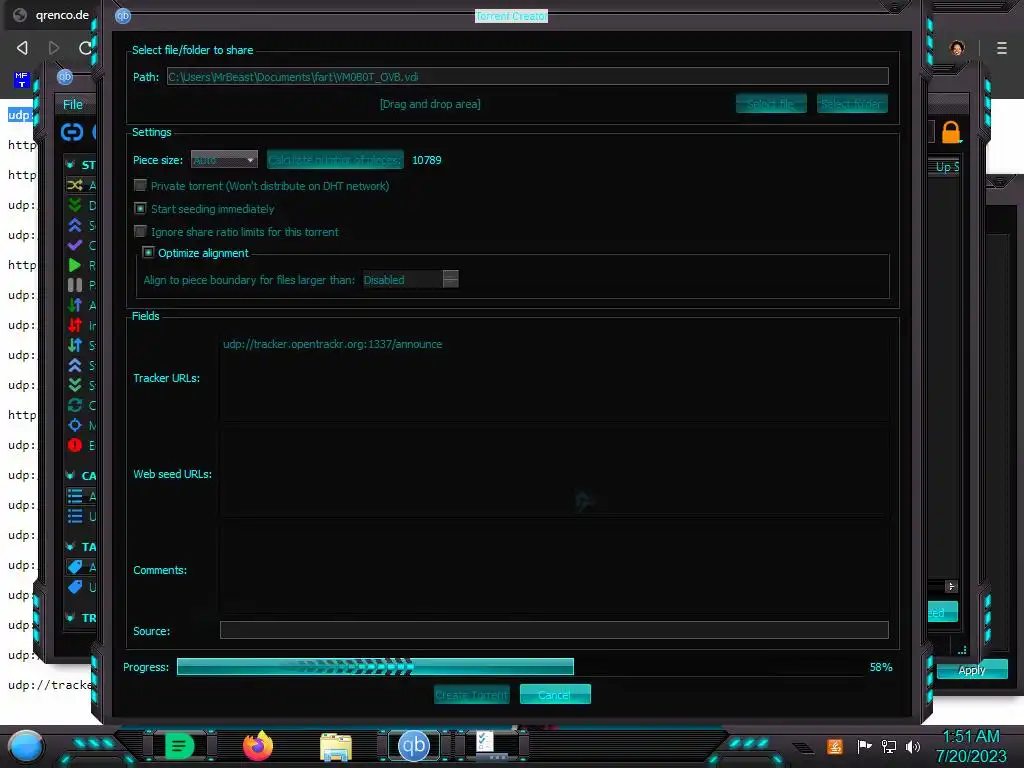Select the Inactive filter red arrows icon
Viewport: 1024px width, 768px height.
pyautogui.click(x=74, y=325)
